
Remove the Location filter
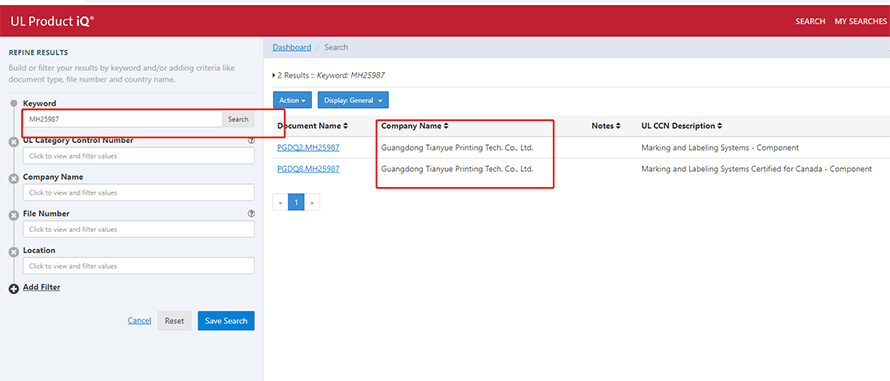coord(14,252)
